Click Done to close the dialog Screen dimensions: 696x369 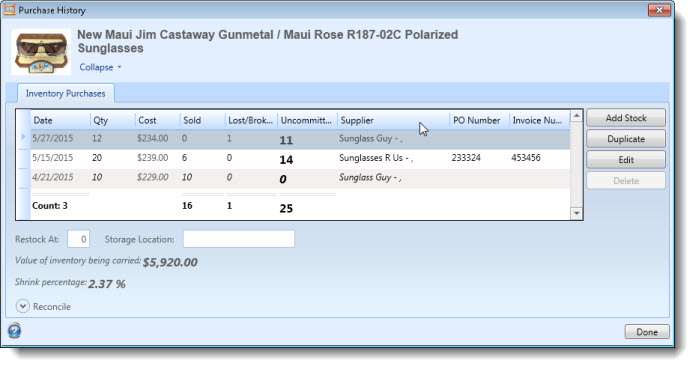pyautogui.click(x=647, y=332)
